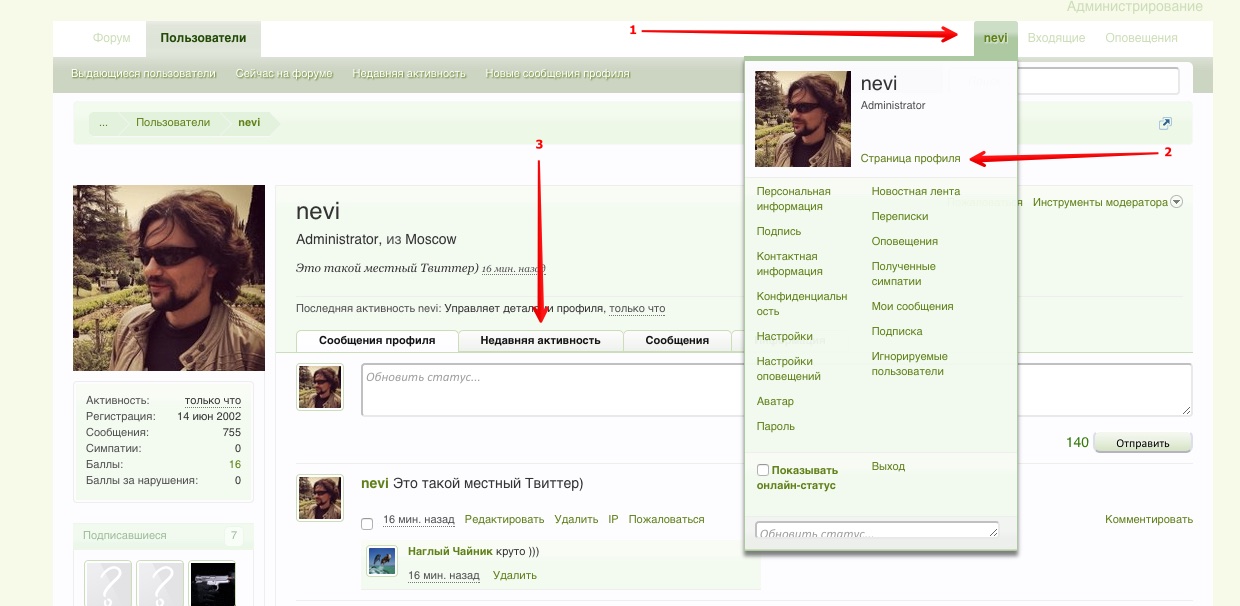Click nevi's small avatar beside status box
This screenshot has width=1240, height=606.
point(320,387)
